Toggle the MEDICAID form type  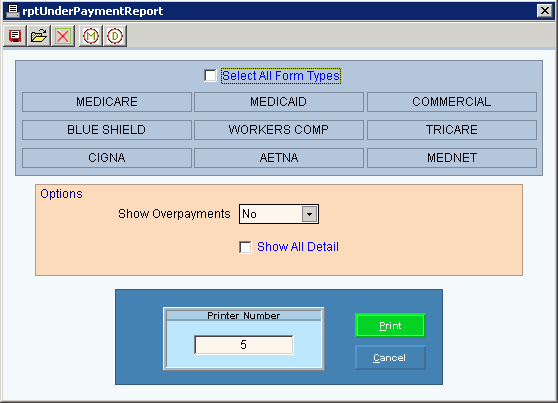click(x=279, y=102)
